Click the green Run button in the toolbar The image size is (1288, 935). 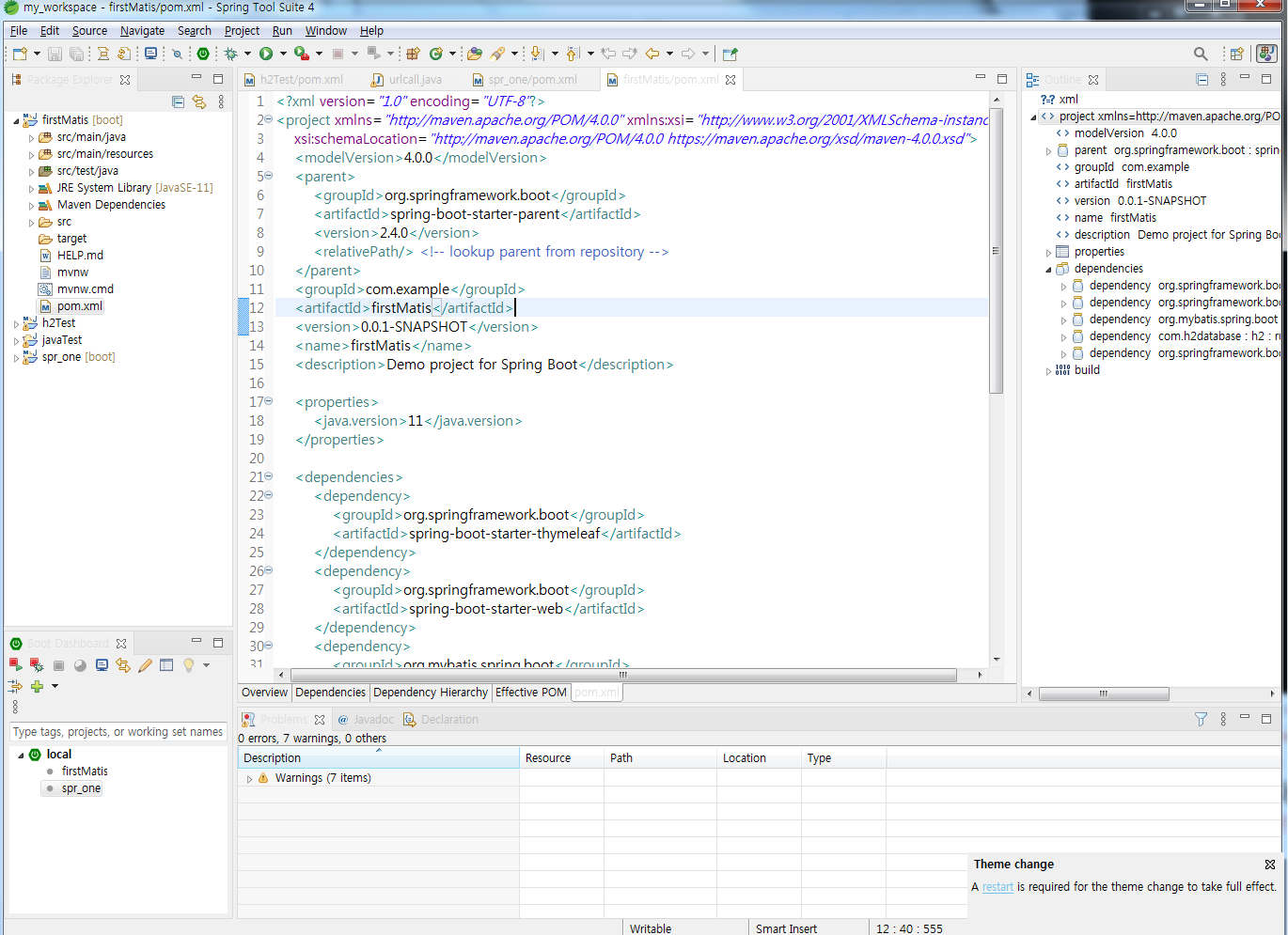pos(266,55)
